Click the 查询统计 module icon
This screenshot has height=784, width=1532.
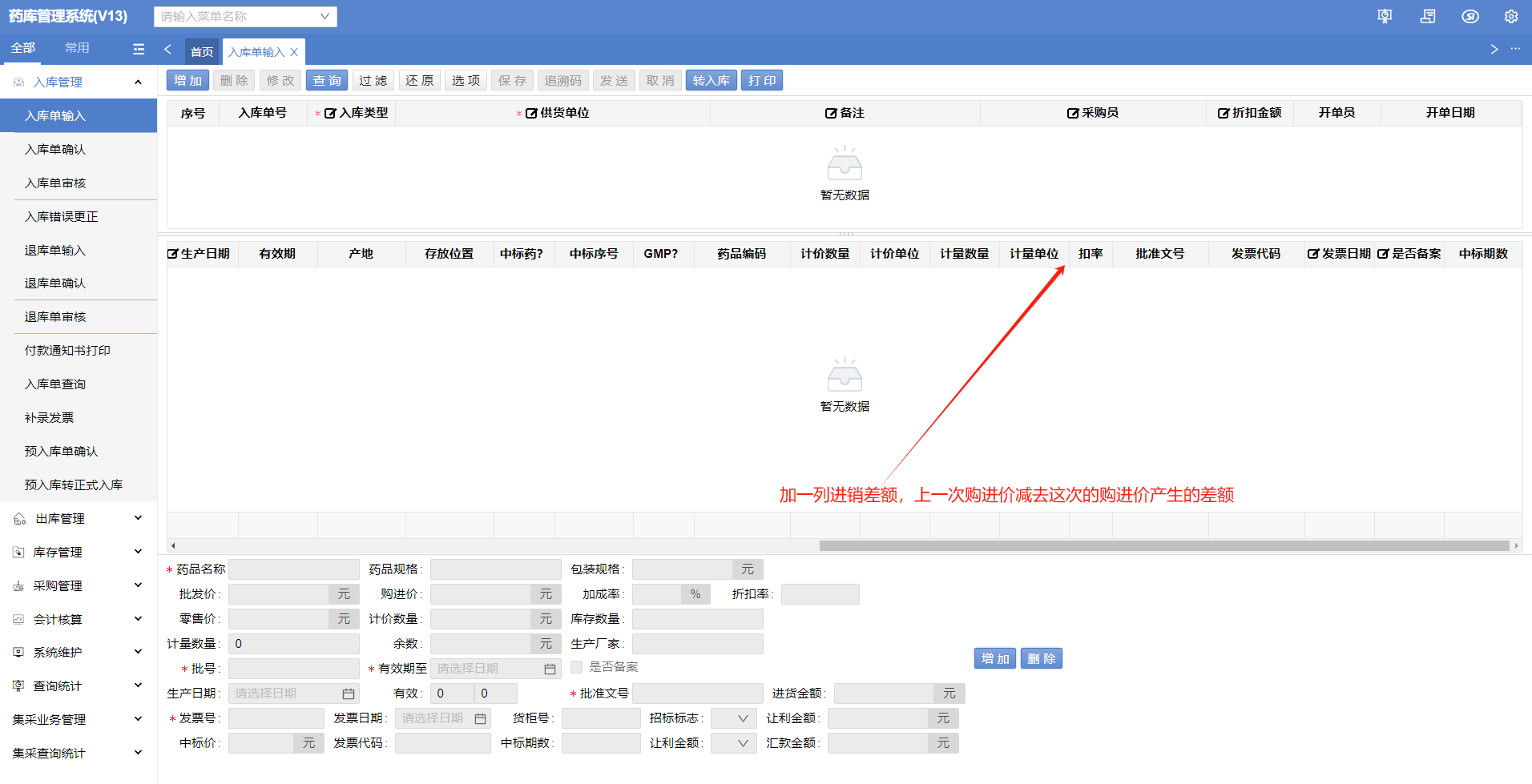19,686
